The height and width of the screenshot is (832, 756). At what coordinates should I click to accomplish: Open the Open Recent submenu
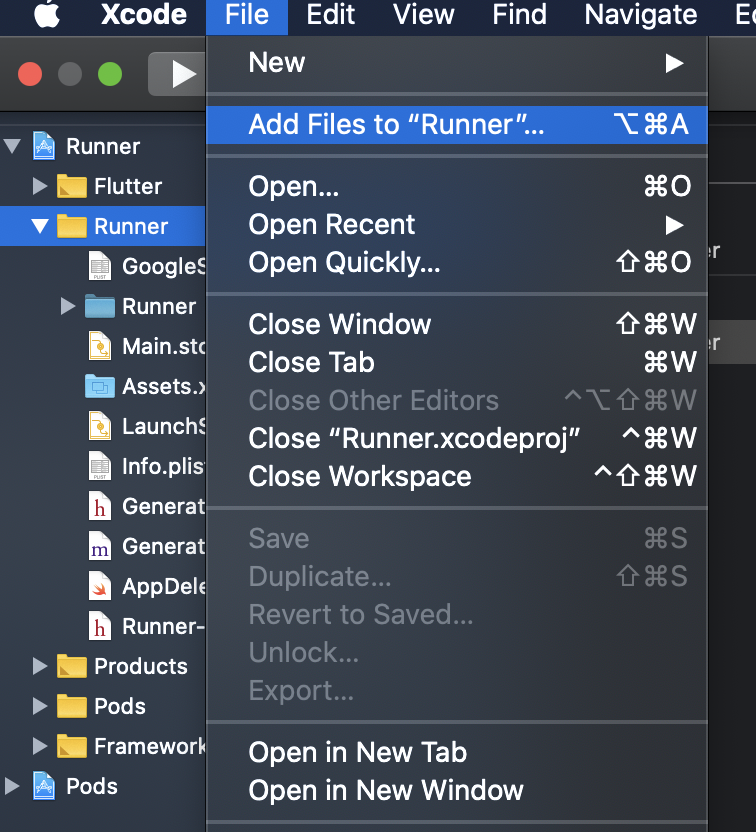point(457,224)
